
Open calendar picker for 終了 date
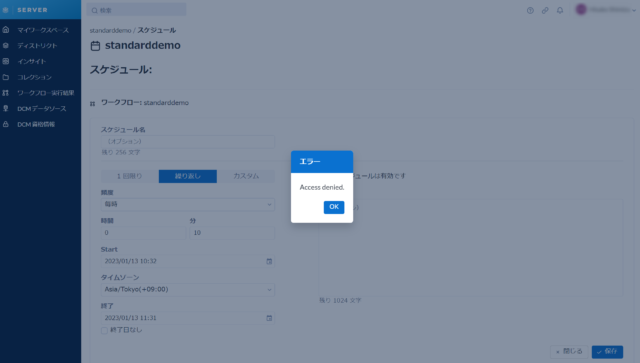tap(269, 318)
